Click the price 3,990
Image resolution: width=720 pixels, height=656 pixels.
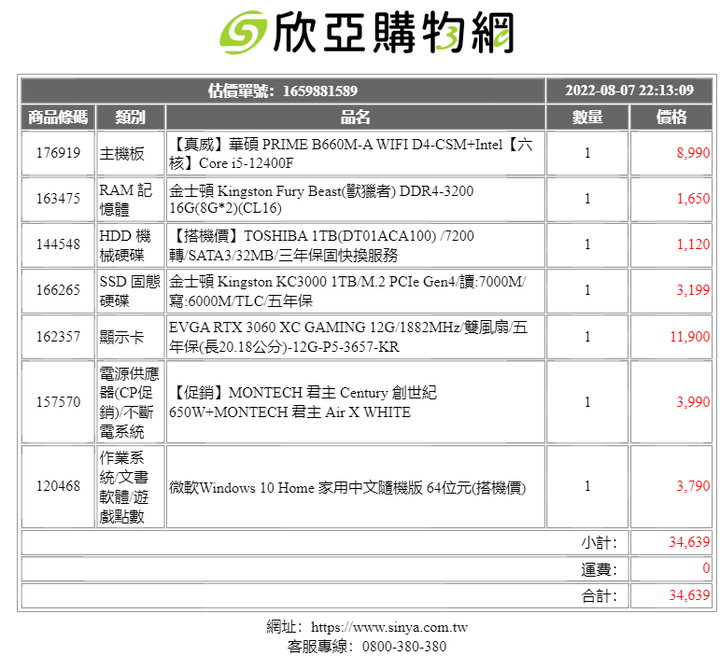tap(693, 402)
